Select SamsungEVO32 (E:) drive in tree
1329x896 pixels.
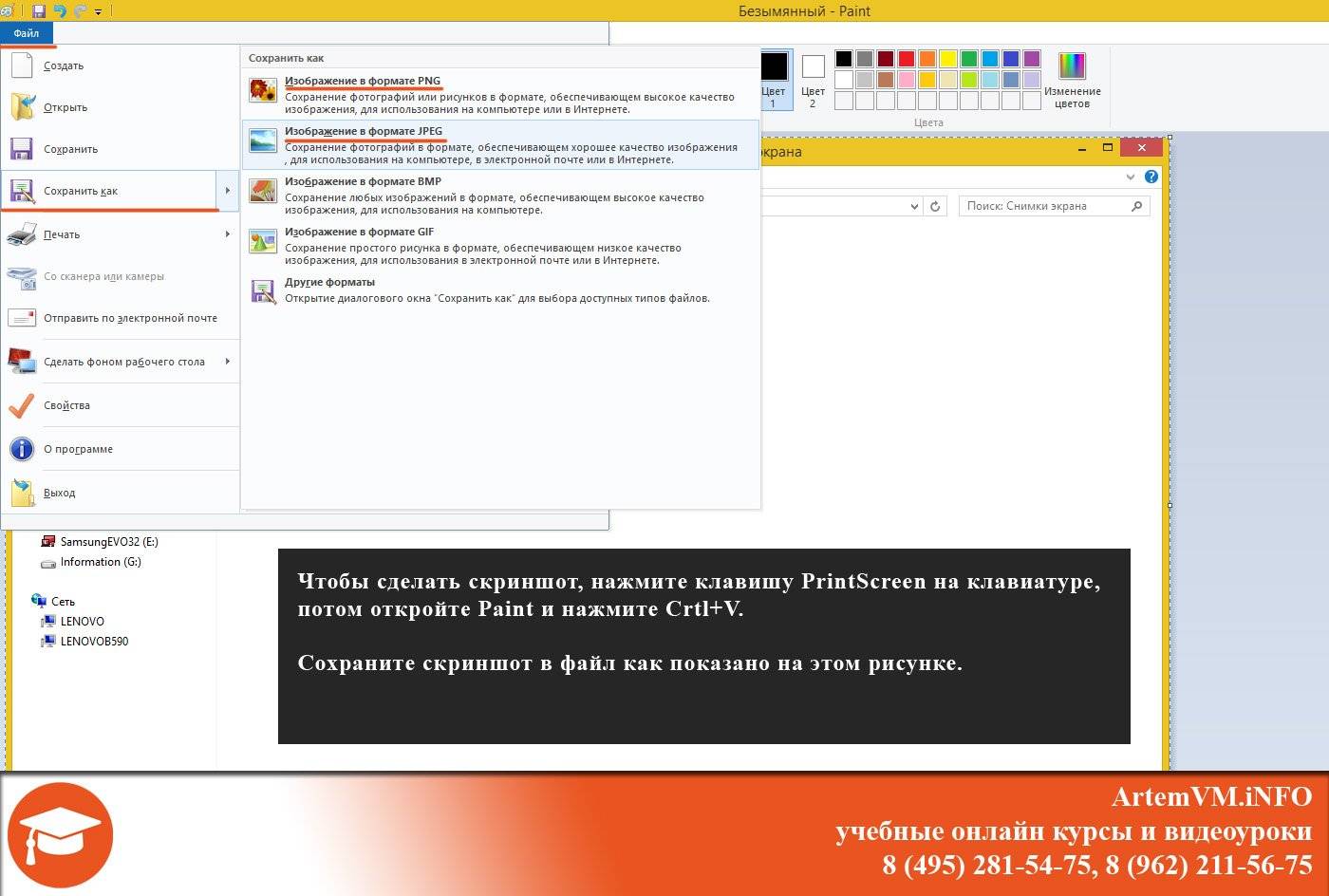coord(100,542)
